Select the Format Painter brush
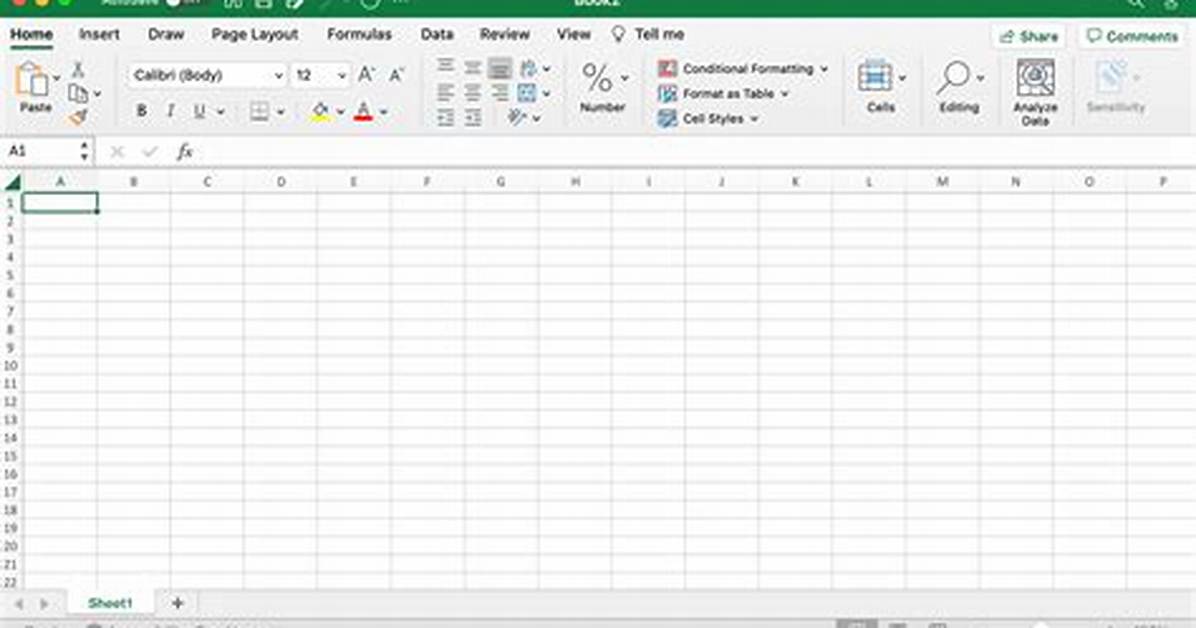The image size is (1196, 628). point(78,117)
